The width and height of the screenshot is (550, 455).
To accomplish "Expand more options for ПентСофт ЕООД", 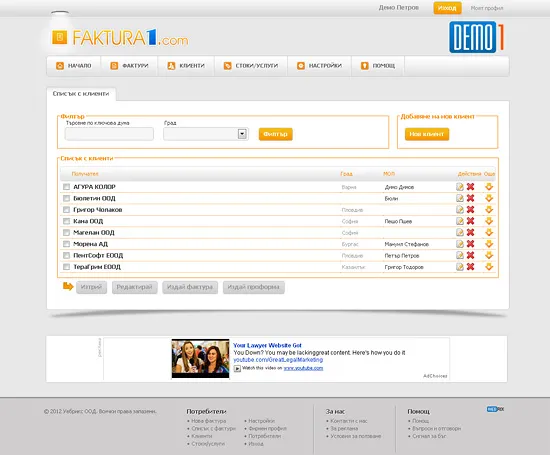I will tap(489, 255).
